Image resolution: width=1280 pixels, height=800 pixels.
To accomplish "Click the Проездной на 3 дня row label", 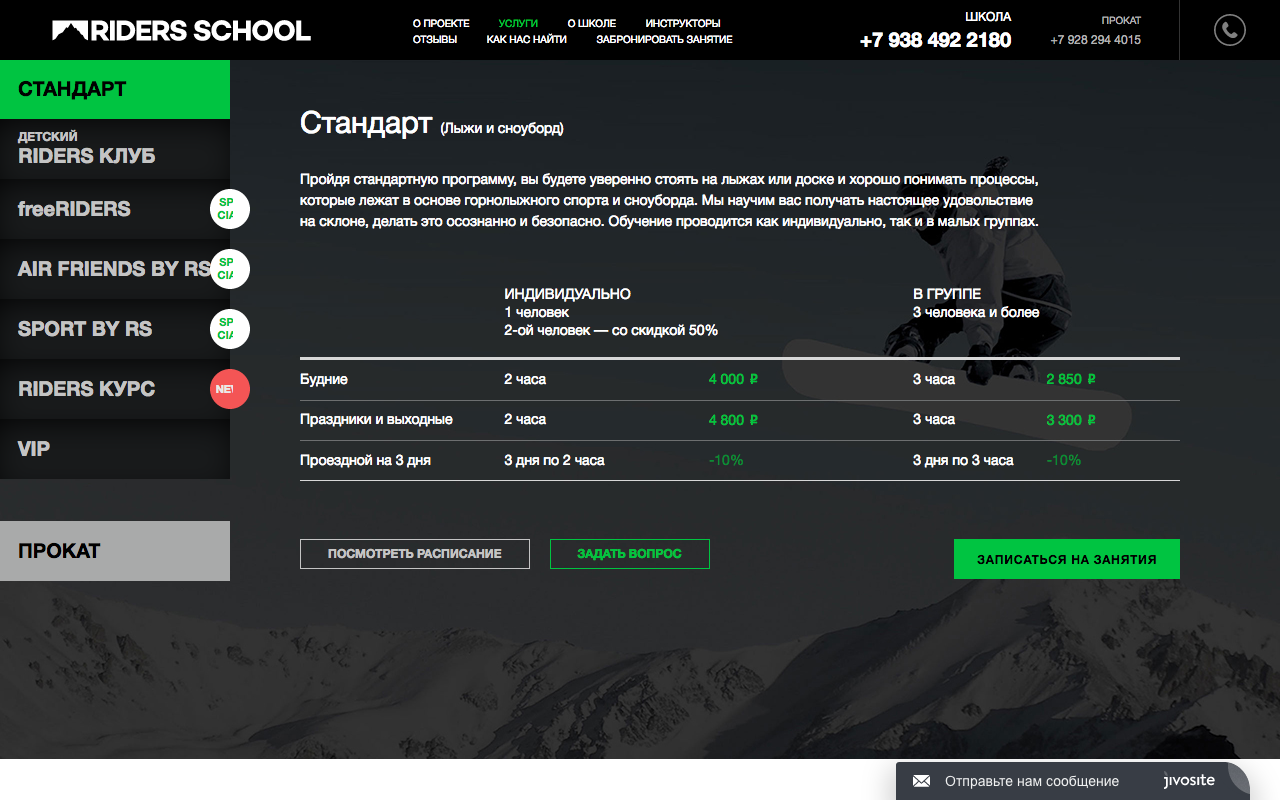I will click(x=365, y=461).
